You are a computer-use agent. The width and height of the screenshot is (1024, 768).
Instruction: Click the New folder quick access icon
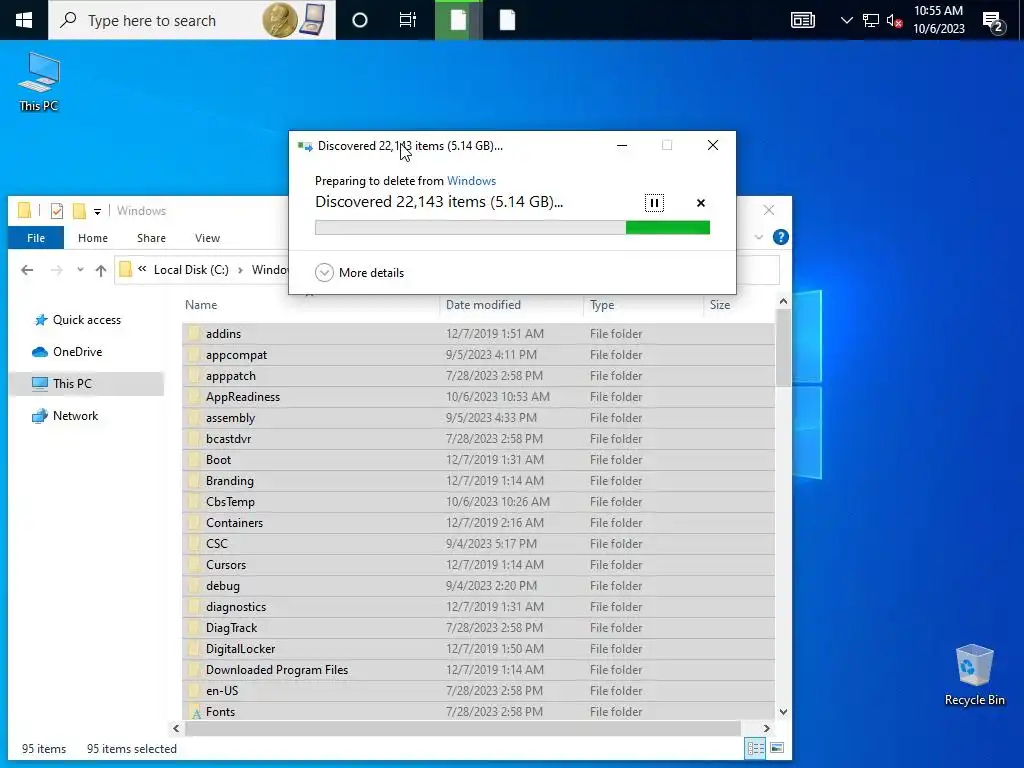(79, 211)
